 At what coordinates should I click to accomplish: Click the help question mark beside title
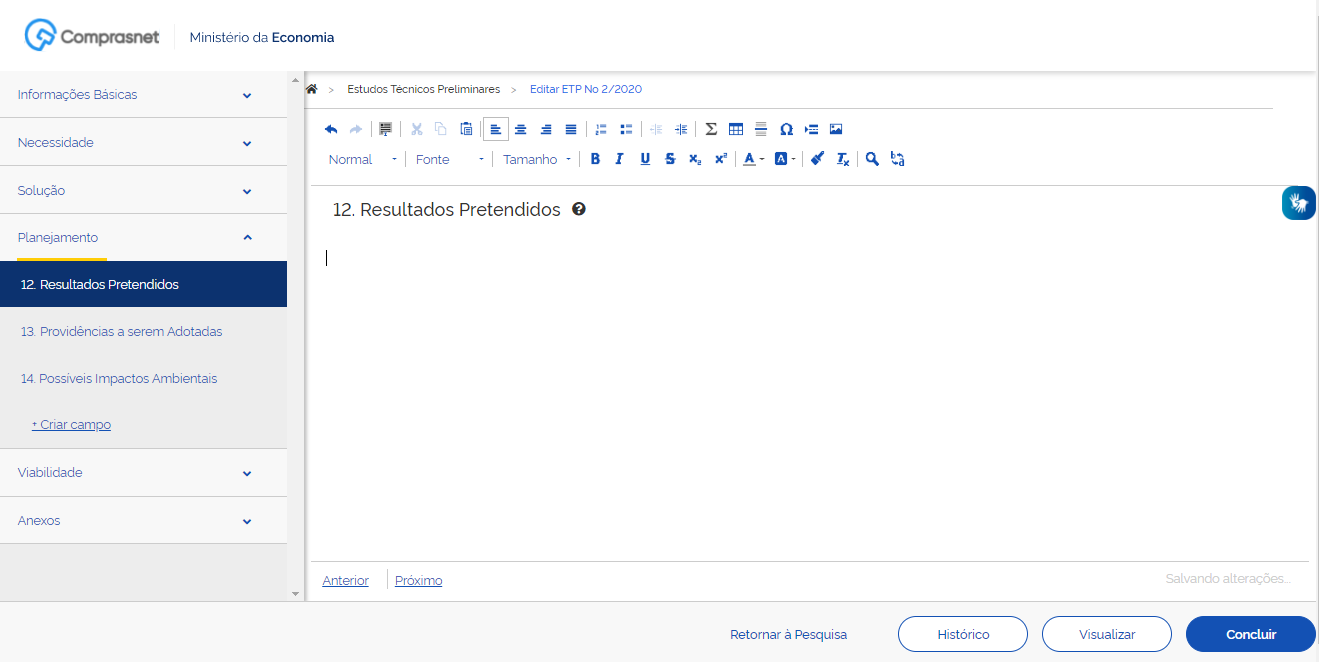point(578,210)
